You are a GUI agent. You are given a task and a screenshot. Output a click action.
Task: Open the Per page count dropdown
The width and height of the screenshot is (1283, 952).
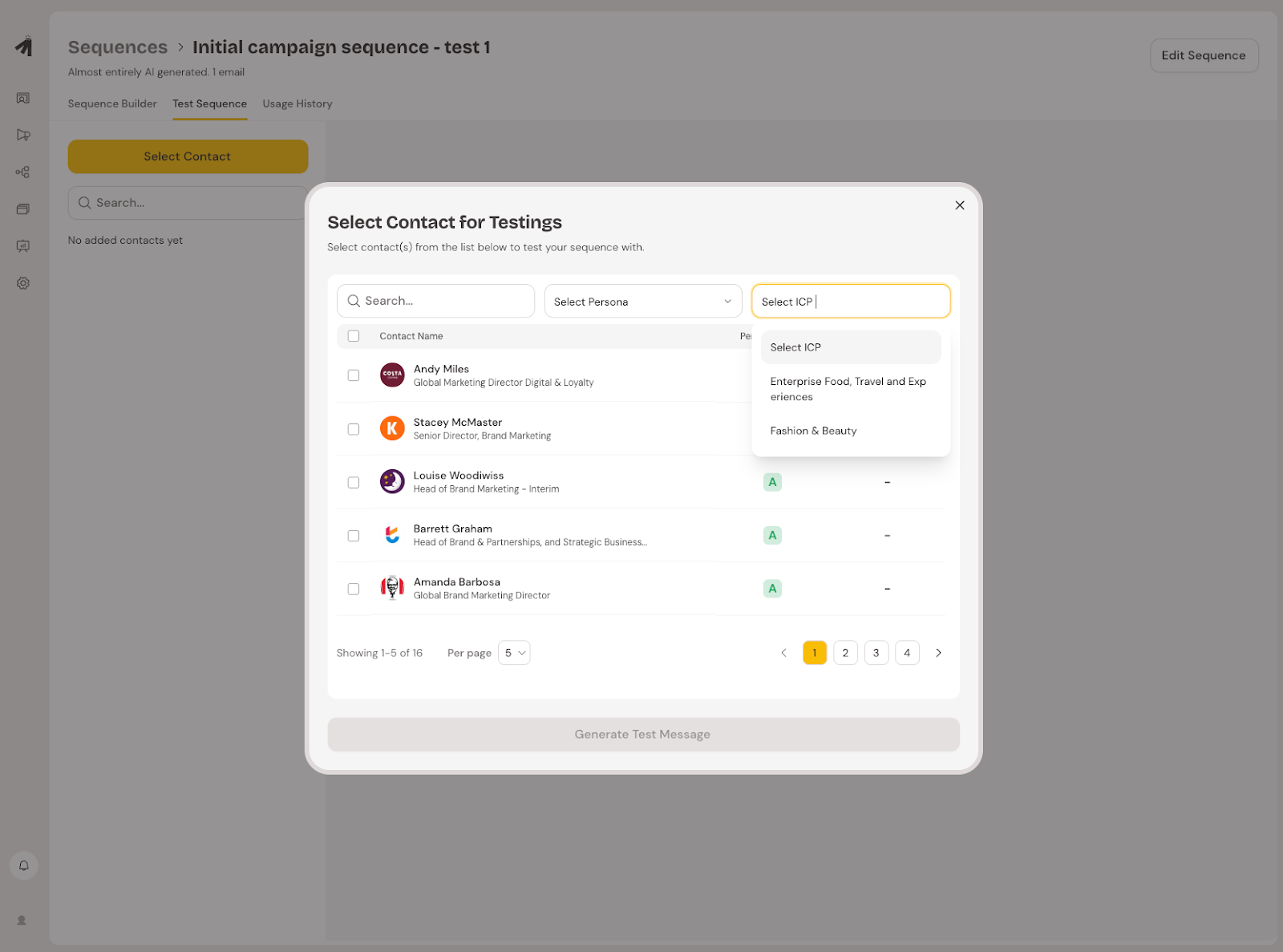point(514,653)
